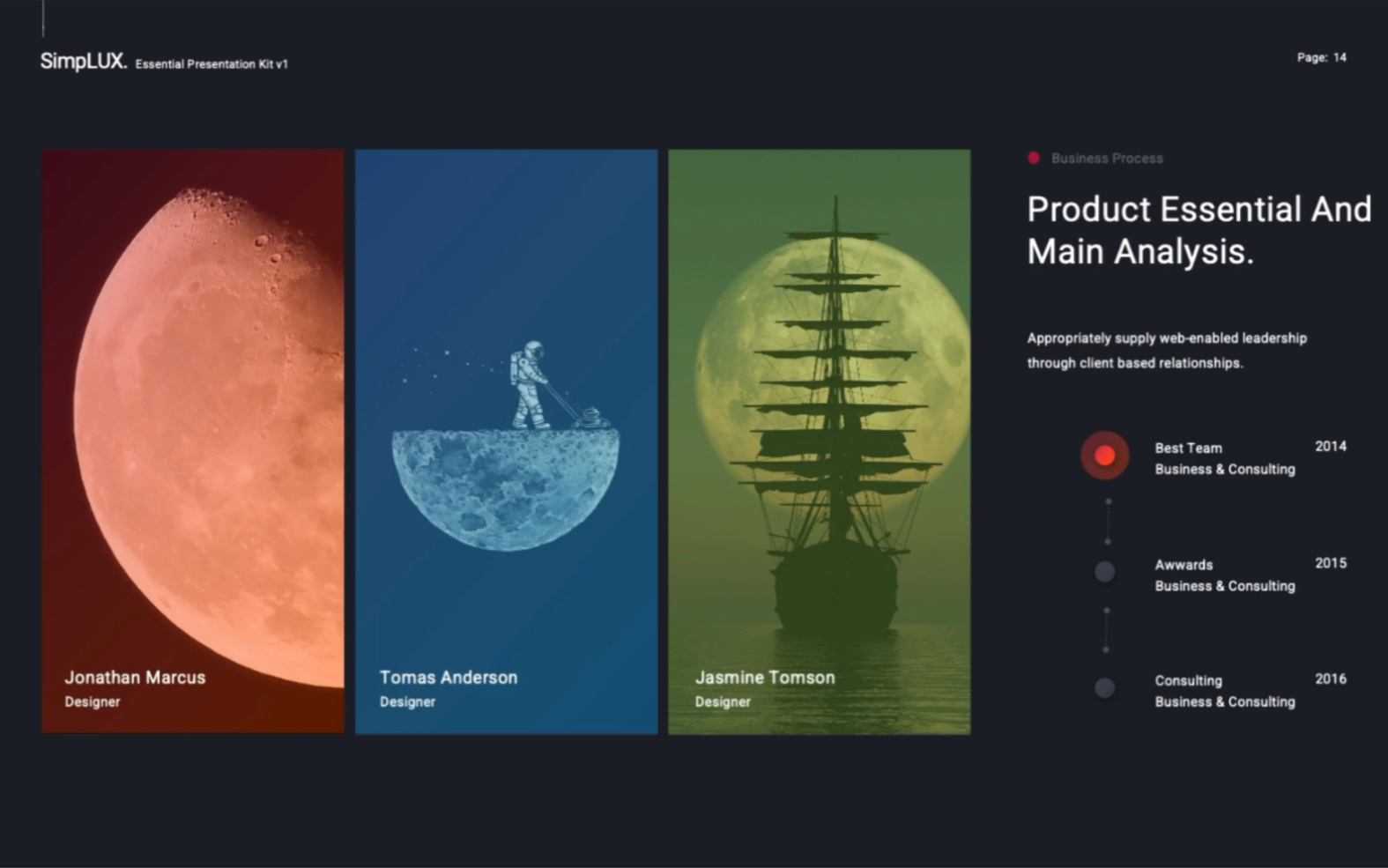Click the 'Best Team' timeline title
1388x868 pixels.
click(1188, 449)
